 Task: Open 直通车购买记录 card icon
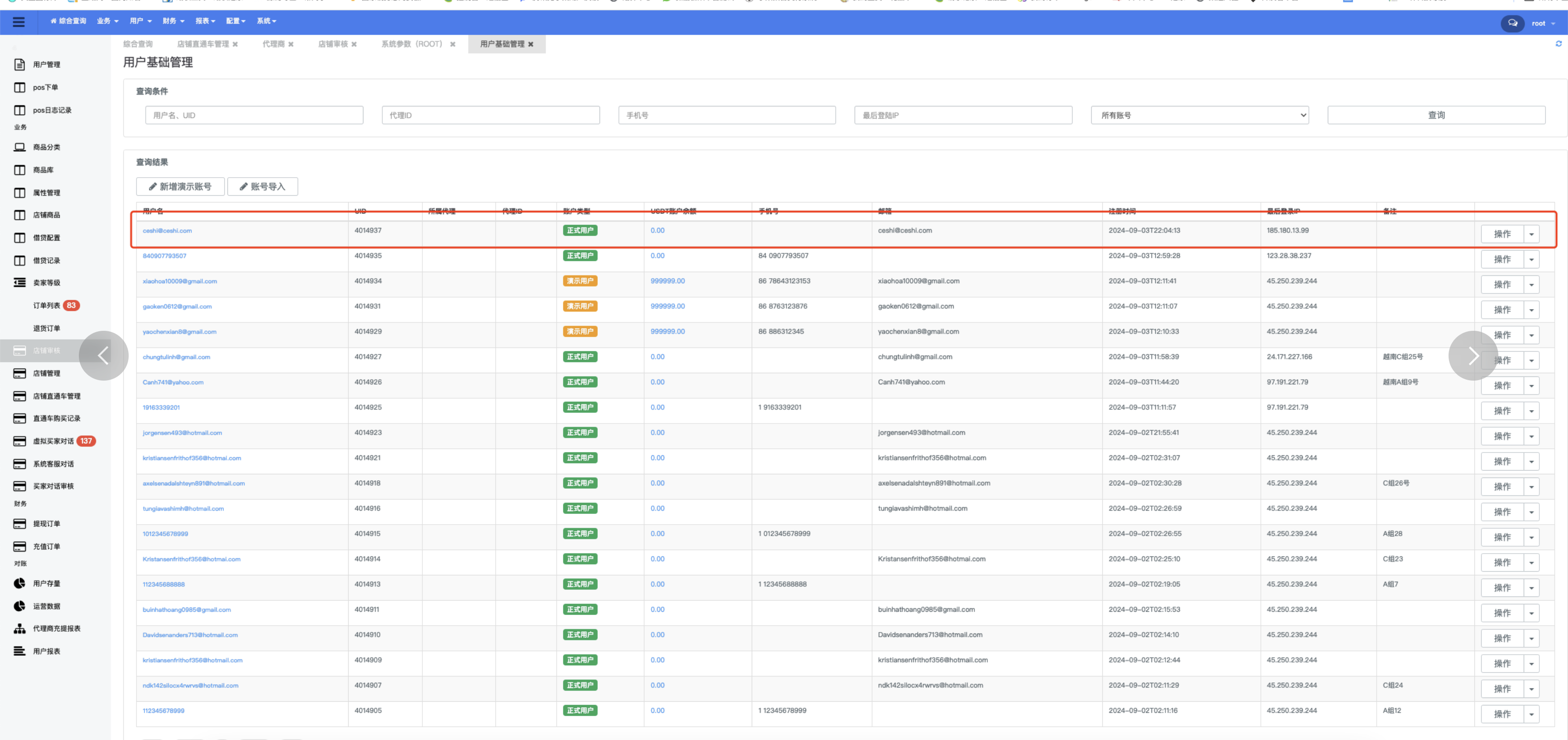[19, 418]
